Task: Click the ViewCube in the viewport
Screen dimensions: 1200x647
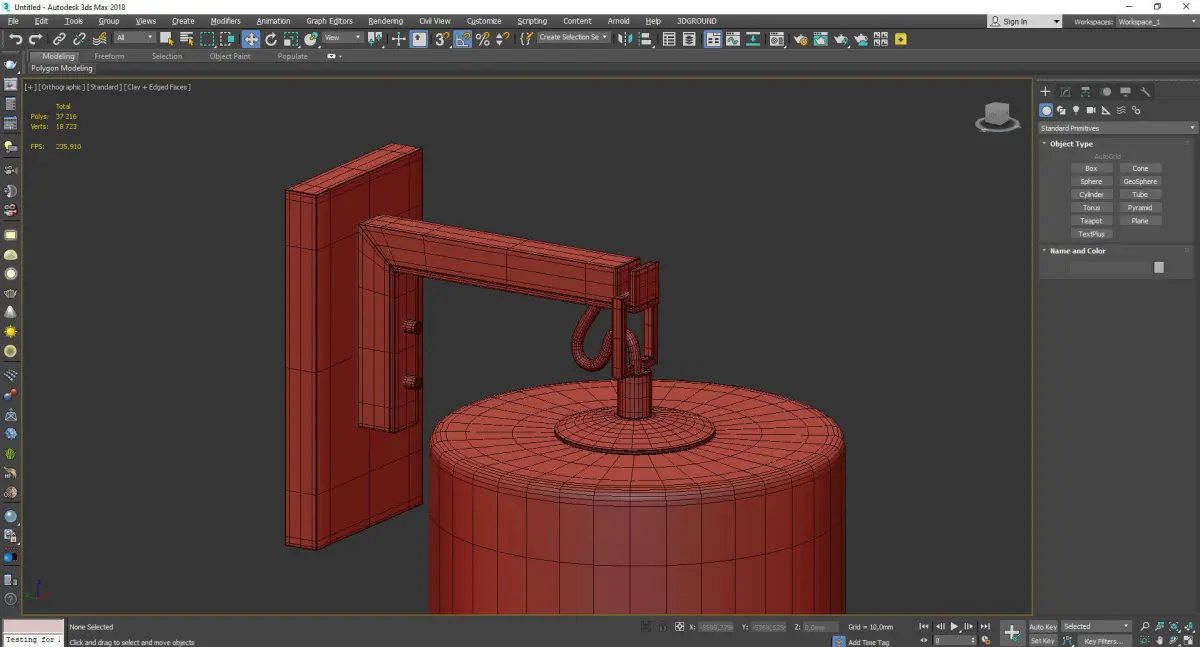Action: (997, 117)
